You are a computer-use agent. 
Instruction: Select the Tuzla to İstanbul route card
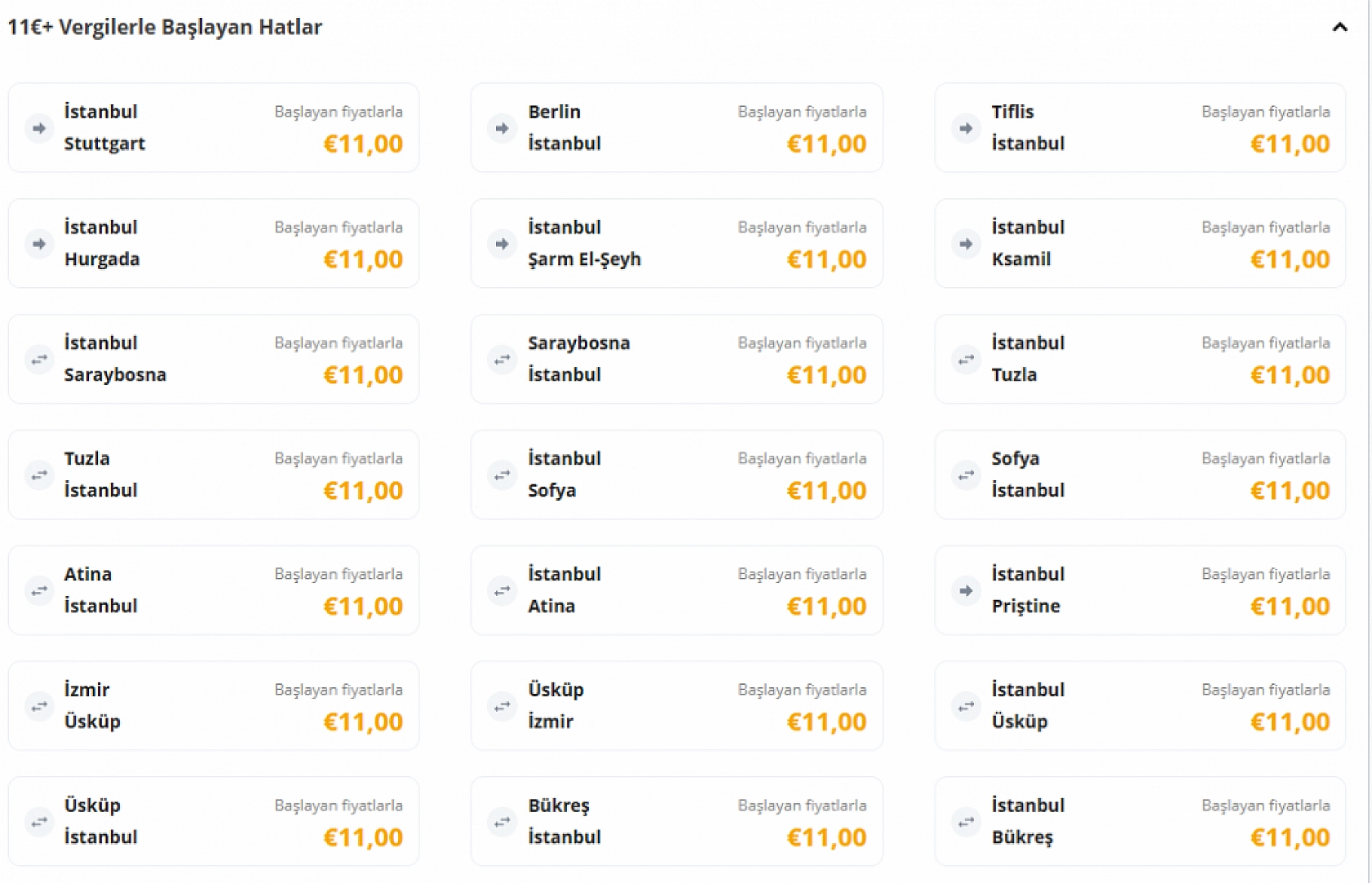(213, 475)
